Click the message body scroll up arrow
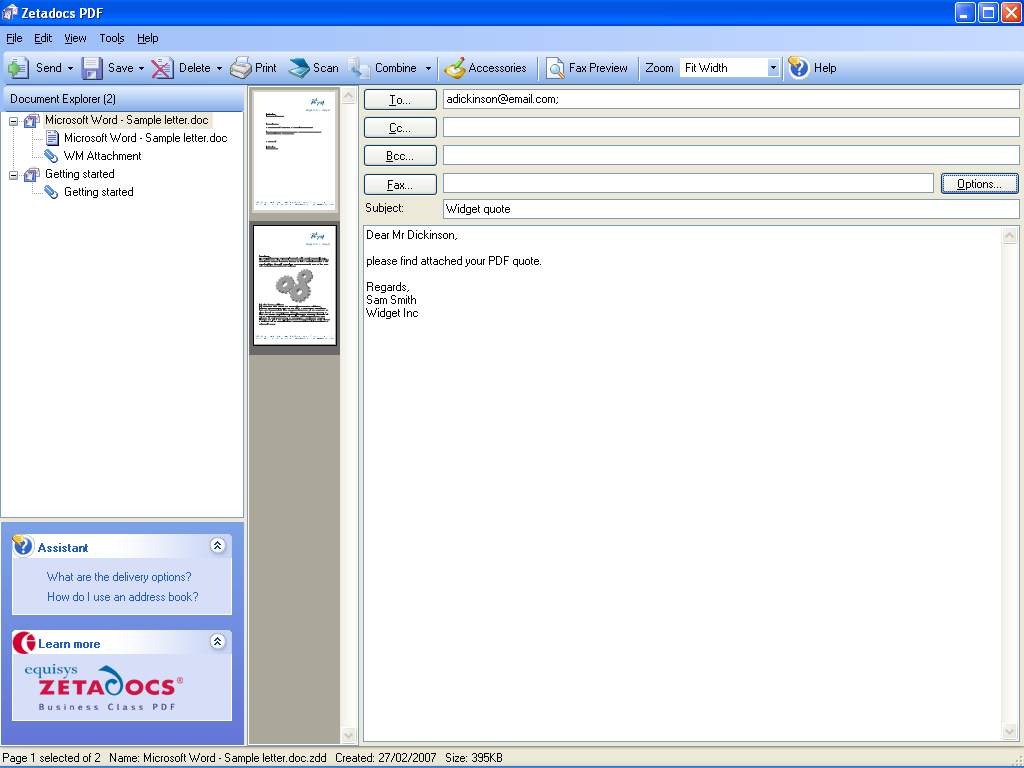The width and height of the screenshot is (1024, 768). coord(1010,235)
